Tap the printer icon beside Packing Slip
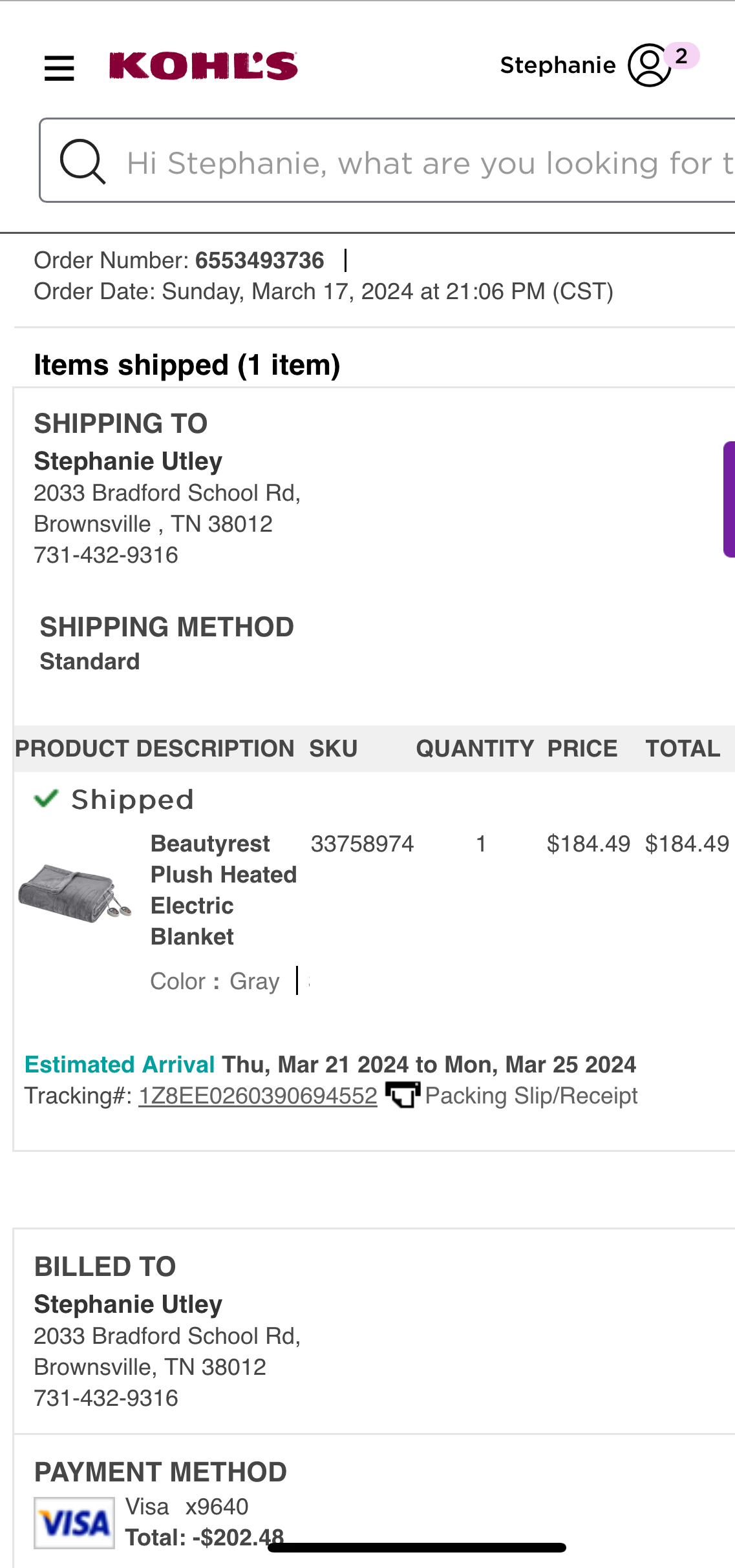The height and width of the screenshot is (1568, 735). [x=403, y=1095]
